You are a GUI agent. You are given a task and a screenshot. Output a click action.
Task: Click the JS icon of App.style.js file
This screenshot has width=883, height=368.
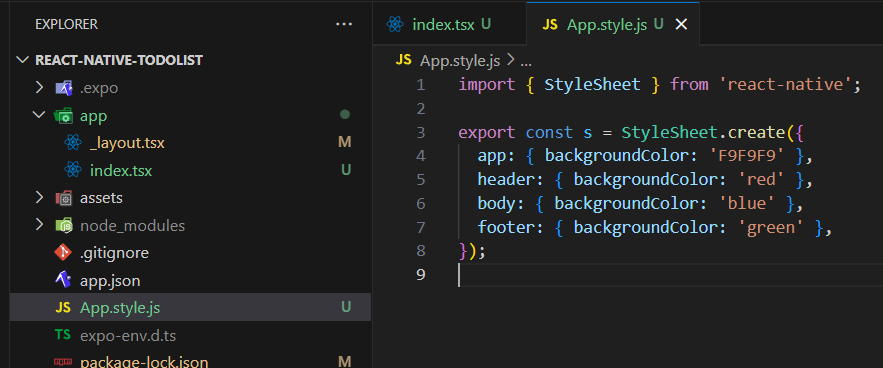point(63,308)
